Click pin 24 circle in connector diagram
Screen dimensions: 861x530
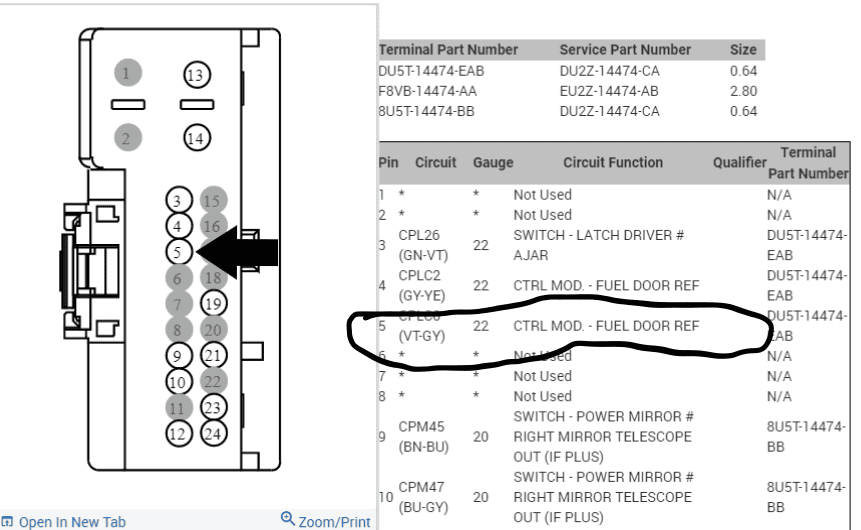214,433
